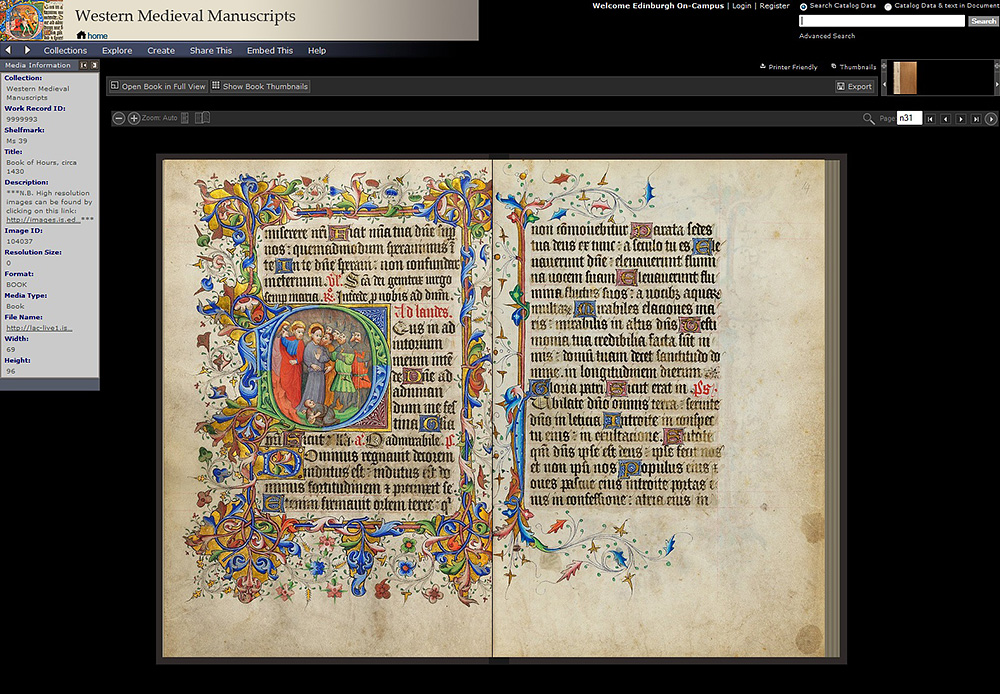Open the Share This menu
The width and height of the screenshot is (1000, 694).
(x=210, y=50)
